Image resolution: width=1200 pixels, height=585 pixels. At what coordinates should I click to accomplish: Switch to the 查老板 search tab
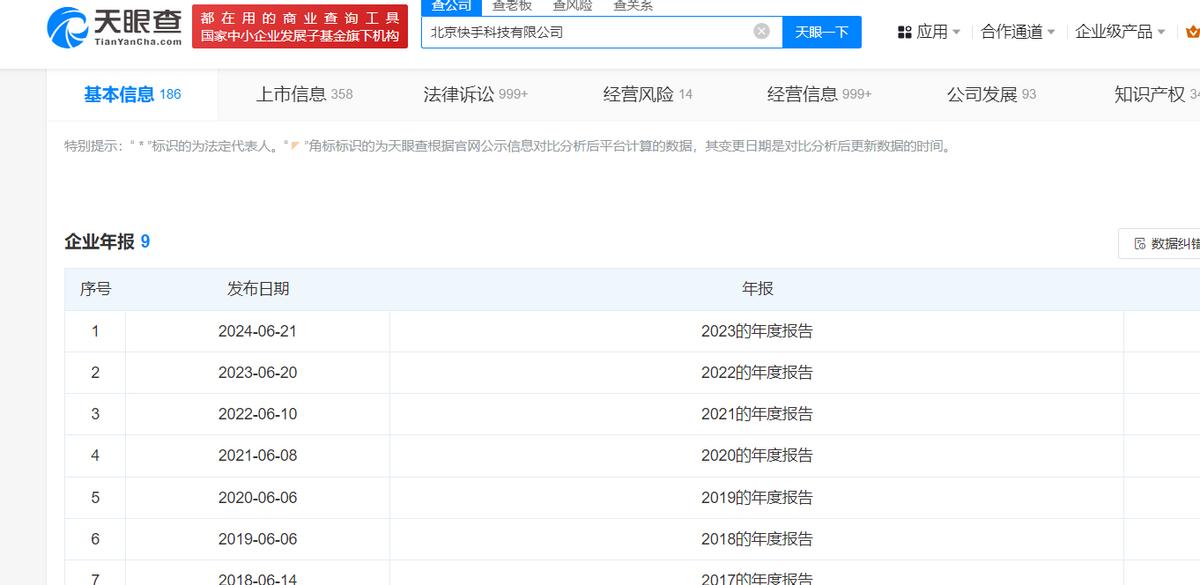pos(512,6)
